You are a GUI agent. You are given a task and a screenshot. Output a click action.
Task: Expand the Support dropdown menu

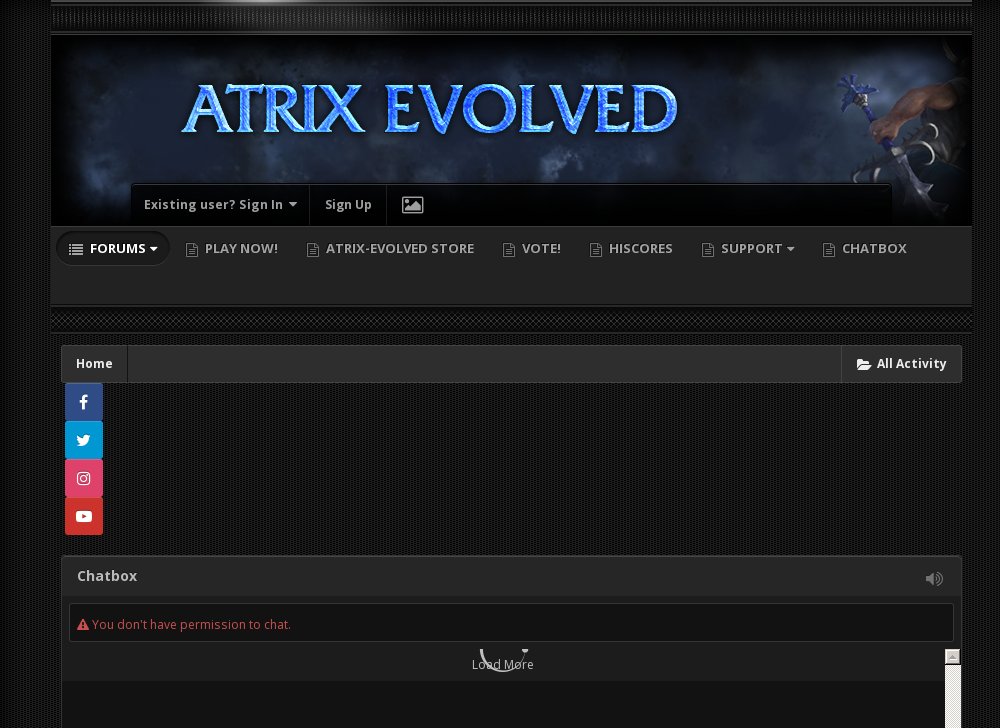pyautogui.click(x=748, y=249)
